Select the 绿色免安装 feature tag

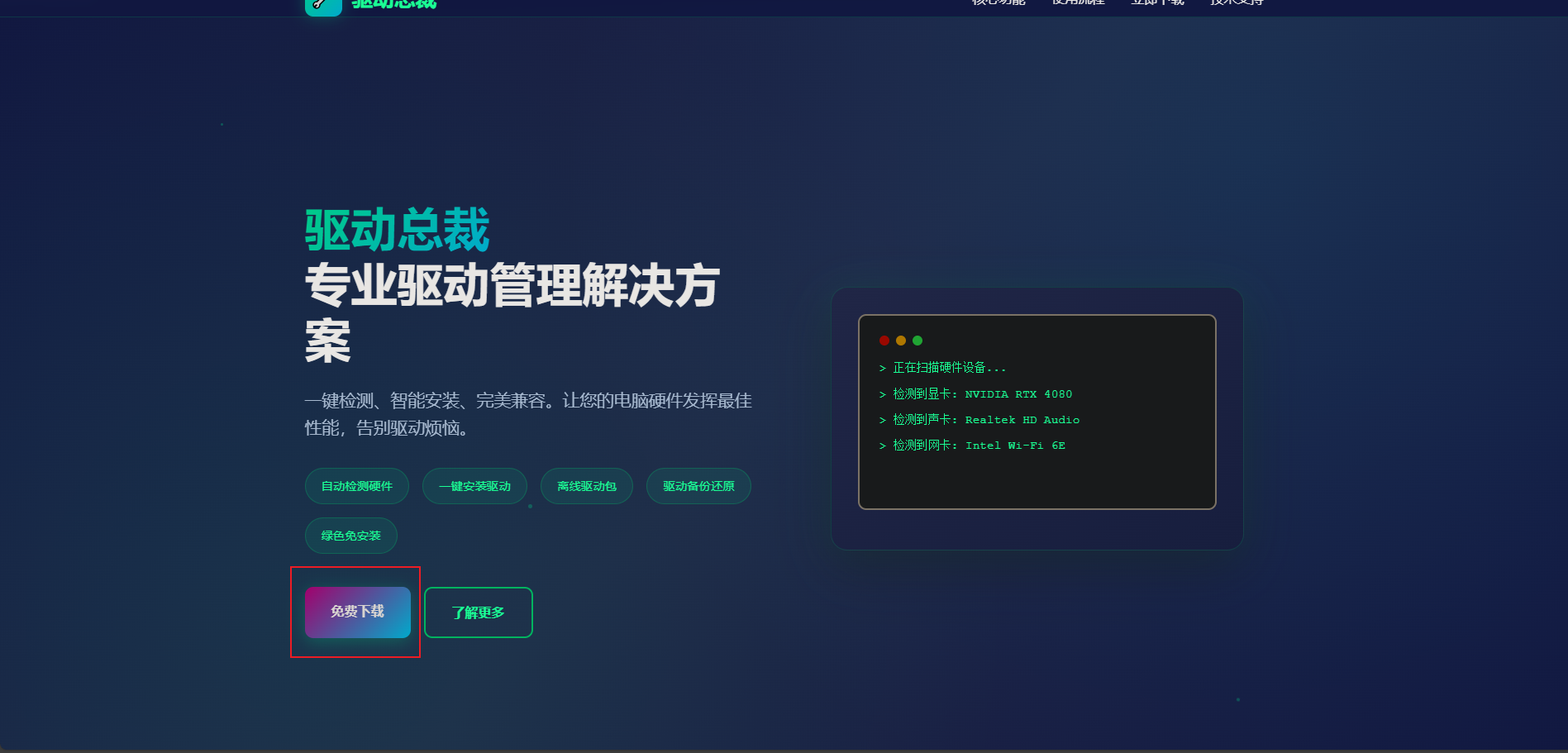(x=350, y=536)
